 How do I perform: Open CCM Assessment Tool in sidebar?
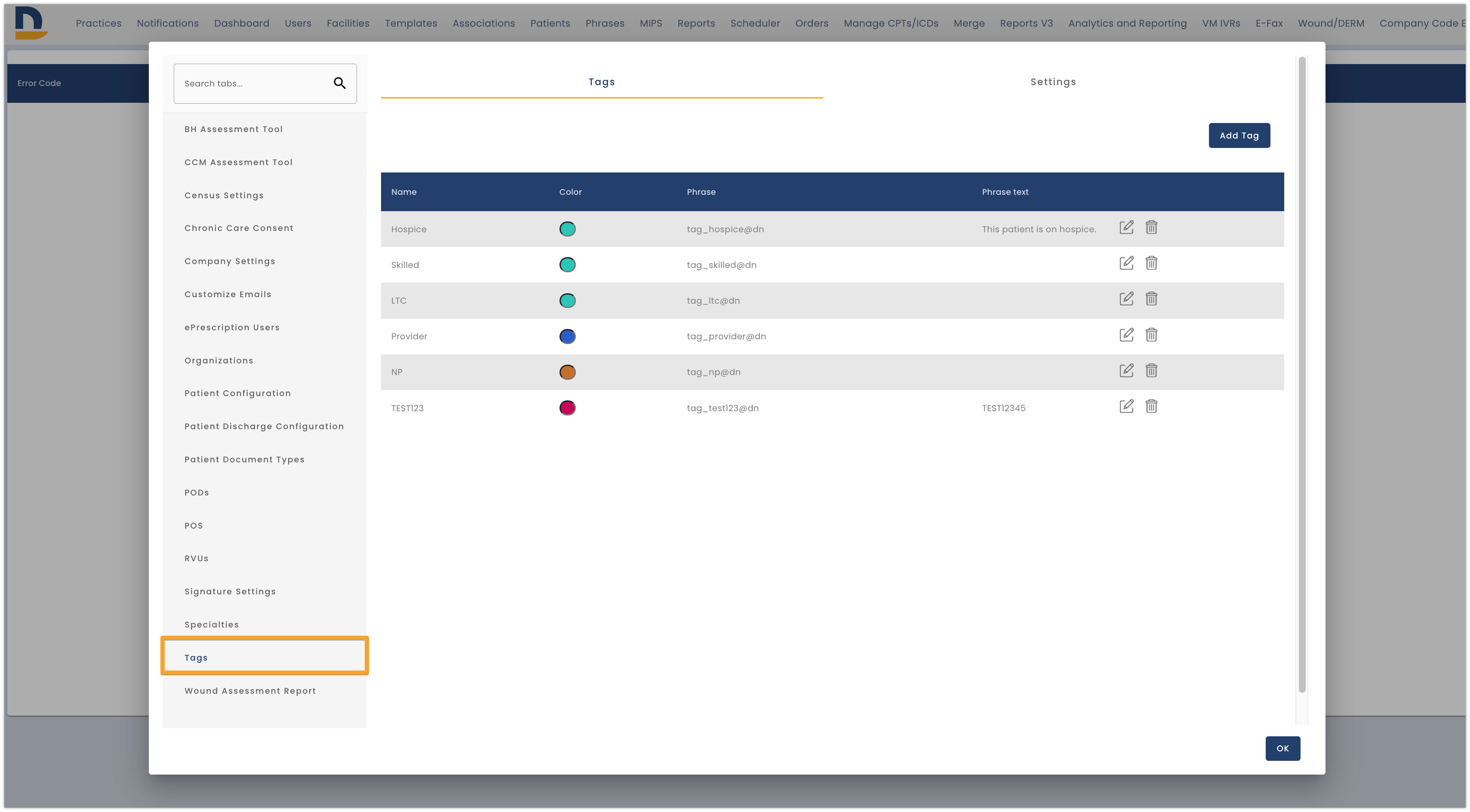[238, 162]
